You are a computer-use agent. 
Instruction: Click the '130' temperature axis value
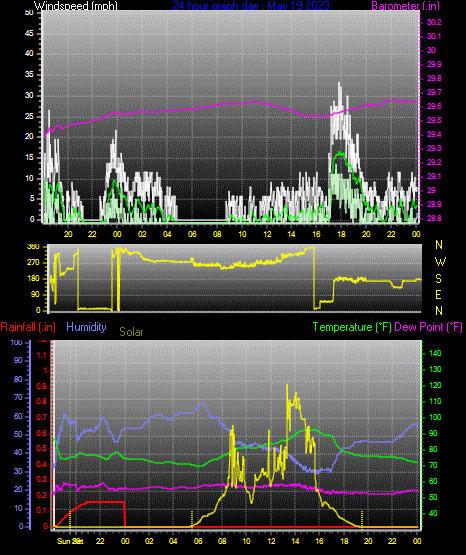[435, 369]
